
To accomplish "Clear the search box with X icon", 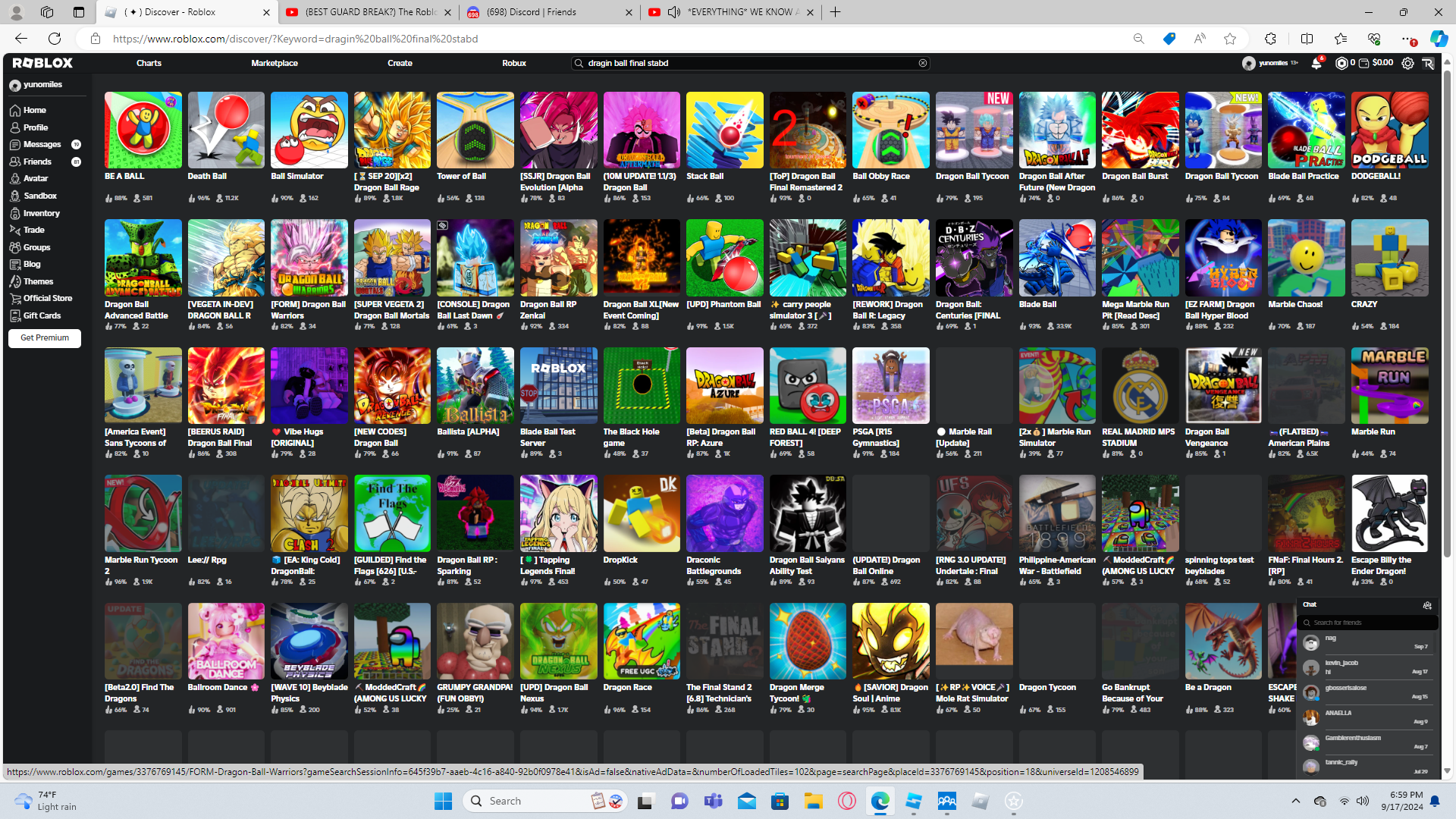I will 923,64.
